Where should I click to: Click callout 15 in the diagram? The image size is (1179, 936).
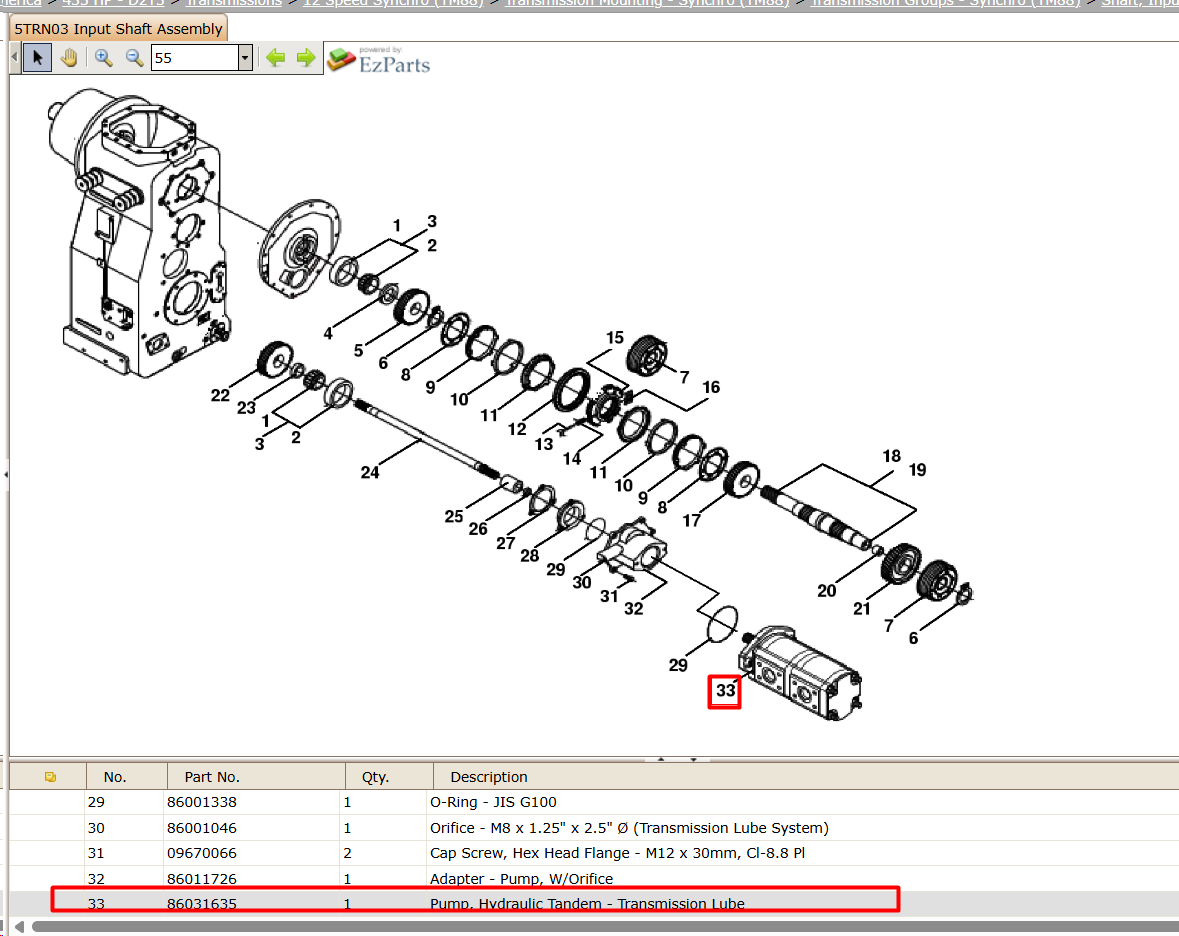615,338
